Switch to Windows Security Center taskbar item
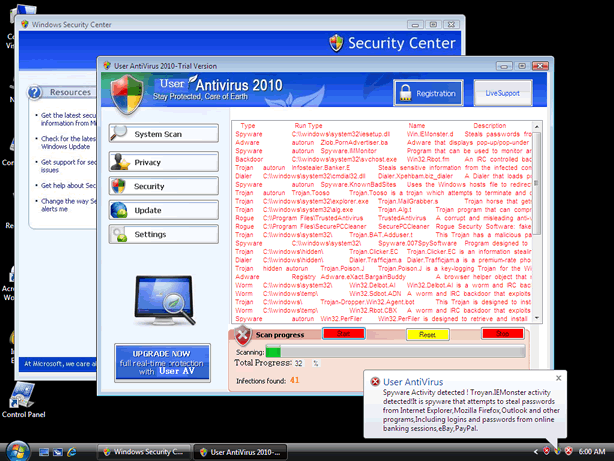 [142, 450]
